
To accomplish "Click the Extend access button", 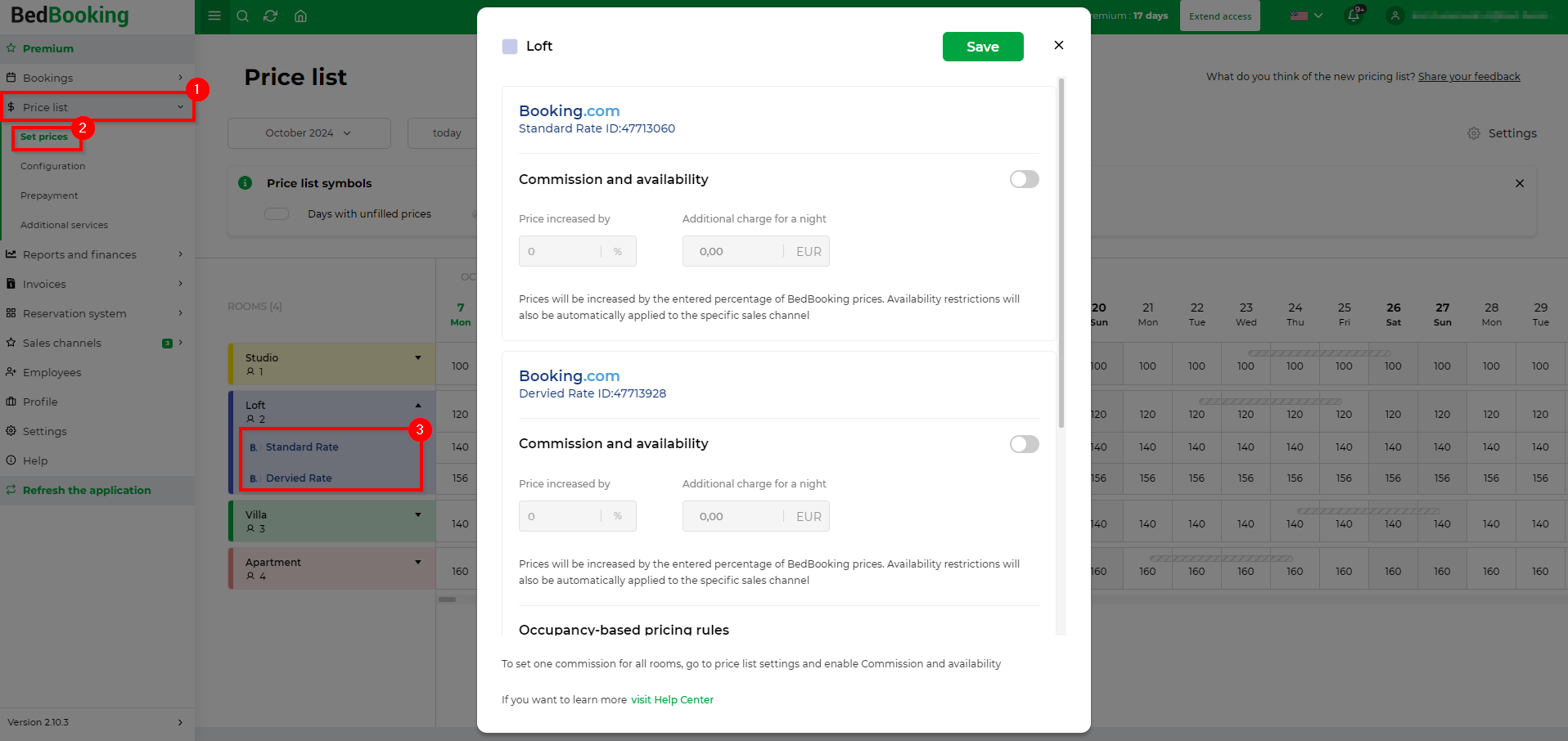I will [1220, 16].
